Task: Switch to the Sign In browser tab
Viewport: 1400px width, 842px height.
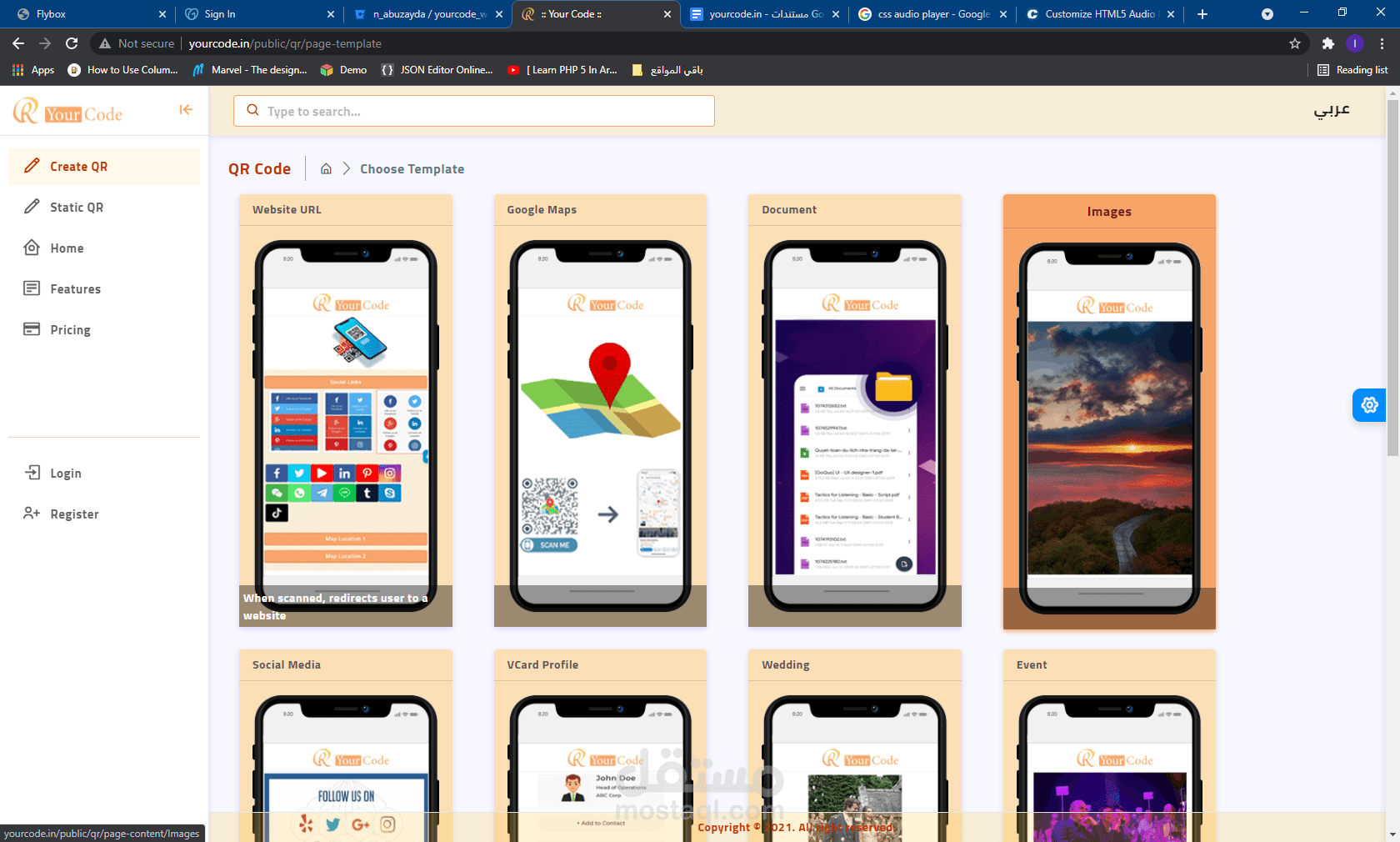Action: click(258, 14)
